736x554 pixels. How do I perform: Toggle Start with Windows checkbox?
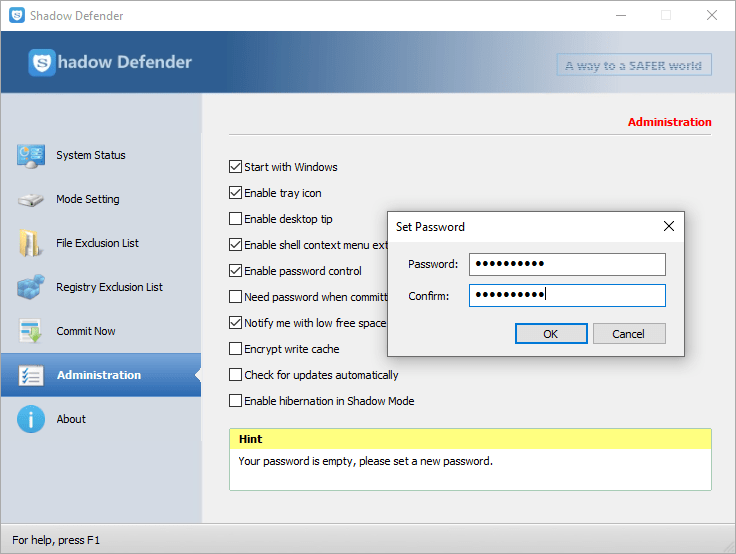point(235,167)
